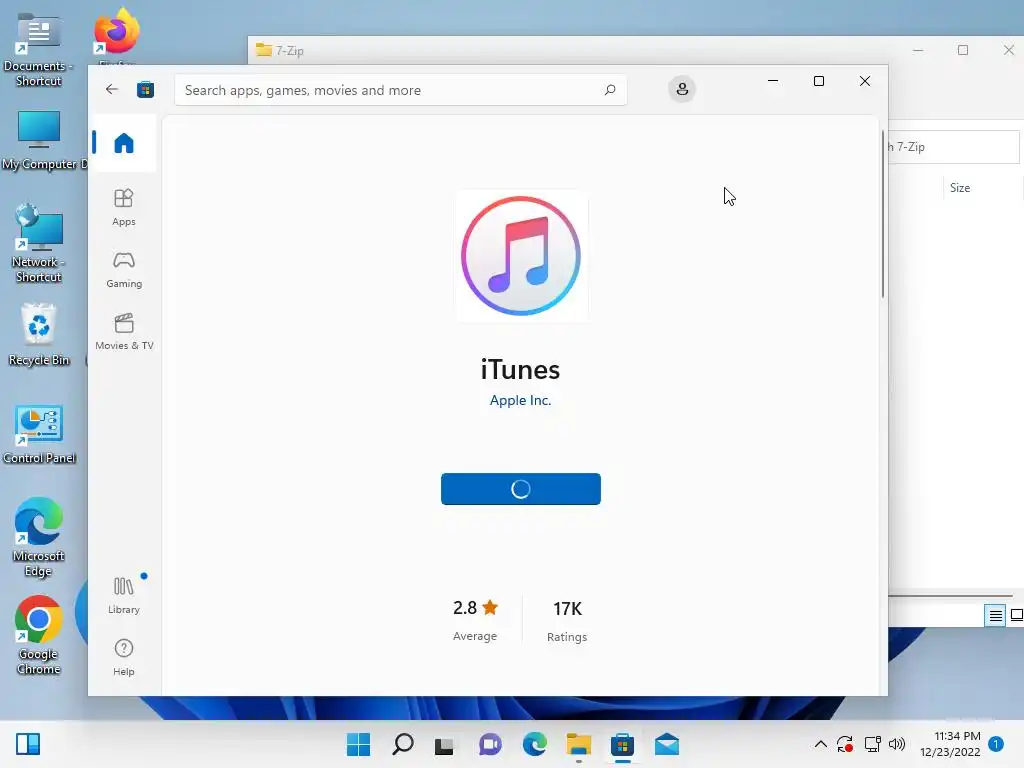1024x768 pixels.
Task: Open File Explorer from taskbar
Action: (x=579, y=744)
